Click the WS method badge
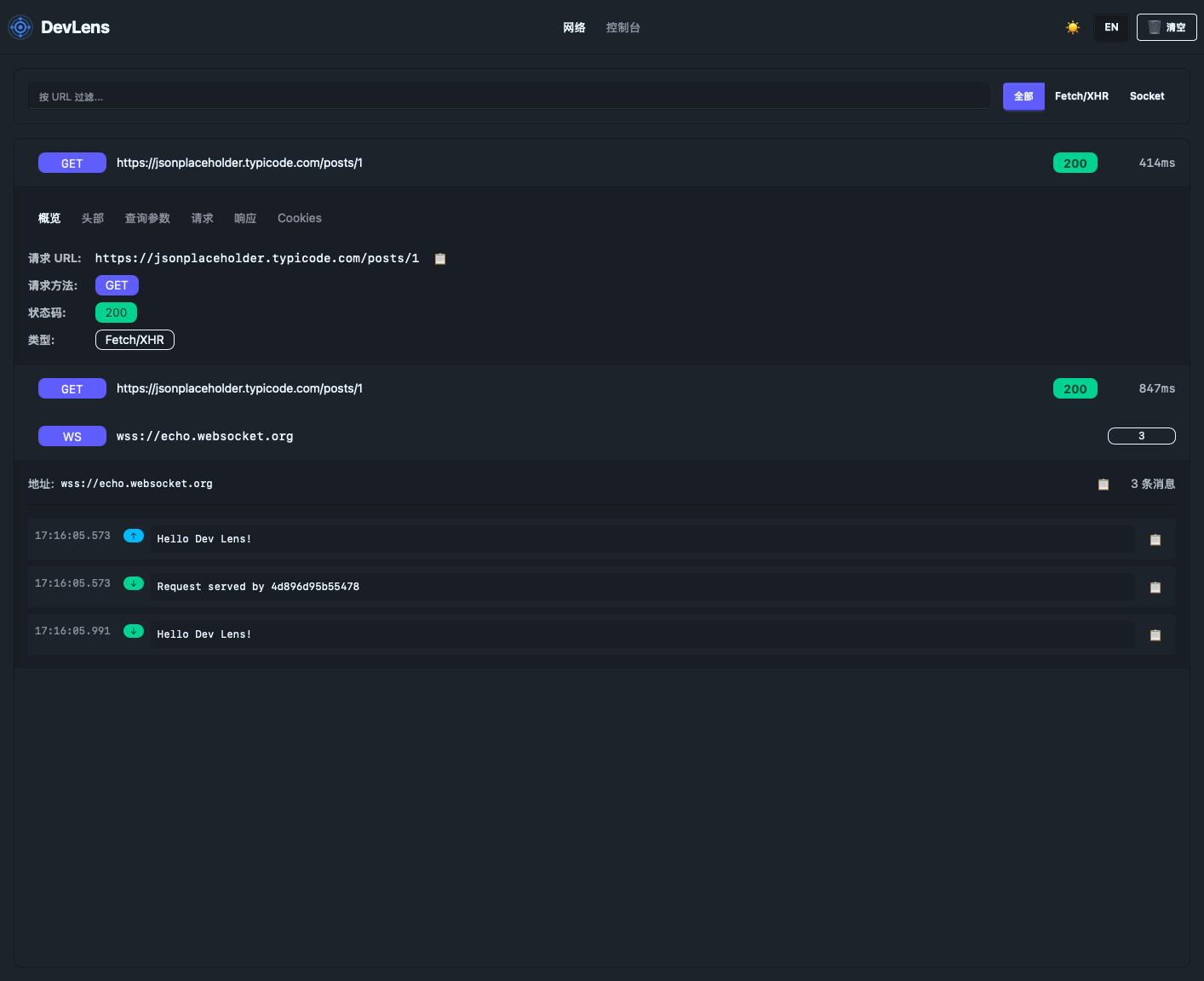The width and height of the screenshot is (1204, 981). 72,436
